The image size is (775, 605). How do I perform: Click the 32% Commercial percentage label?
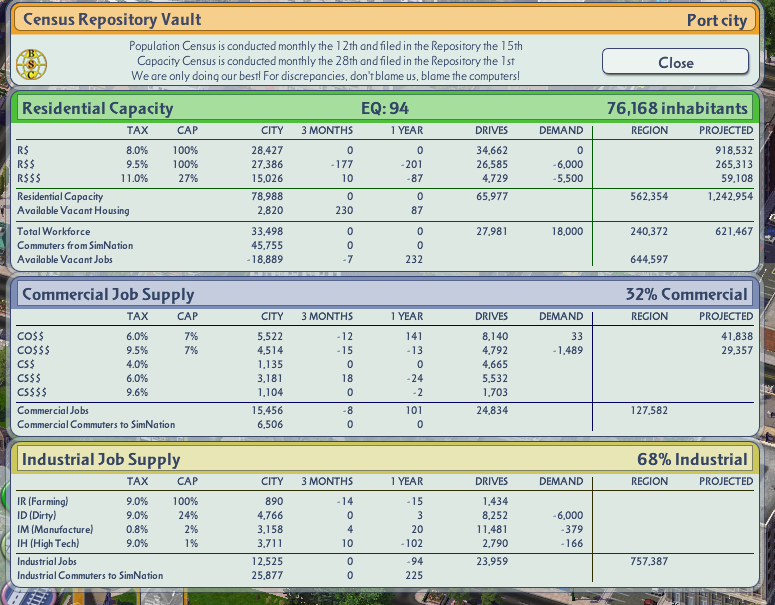pyautogui.click(x=687, y=294)
